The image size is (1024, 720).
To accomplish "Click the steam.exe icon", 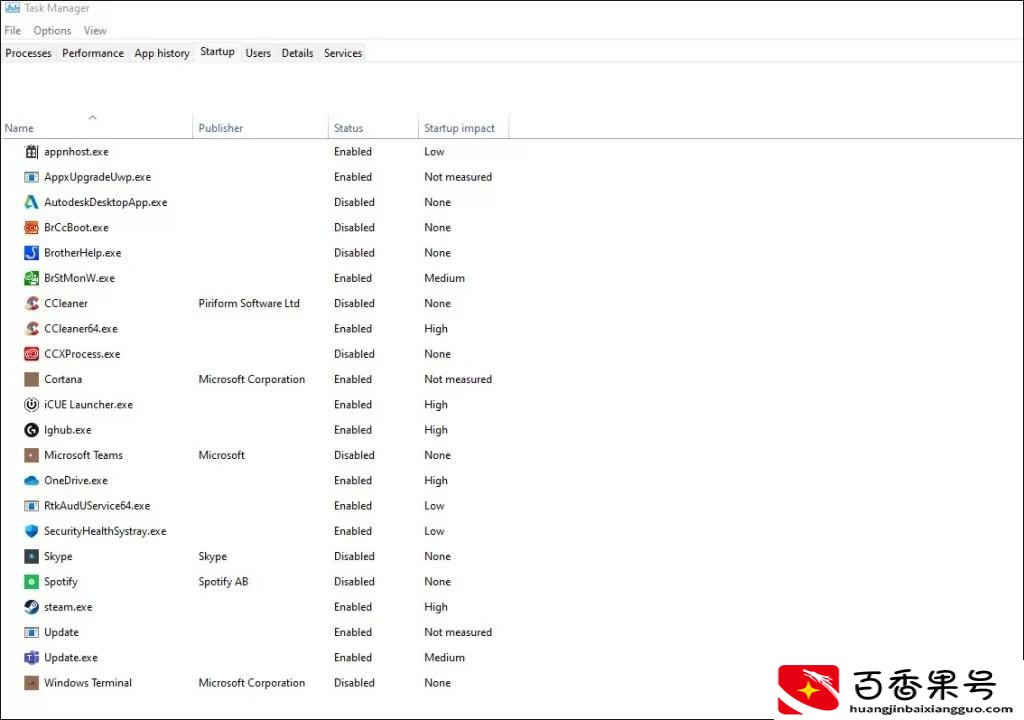I will pyautogui.click(x=31, y=607).
